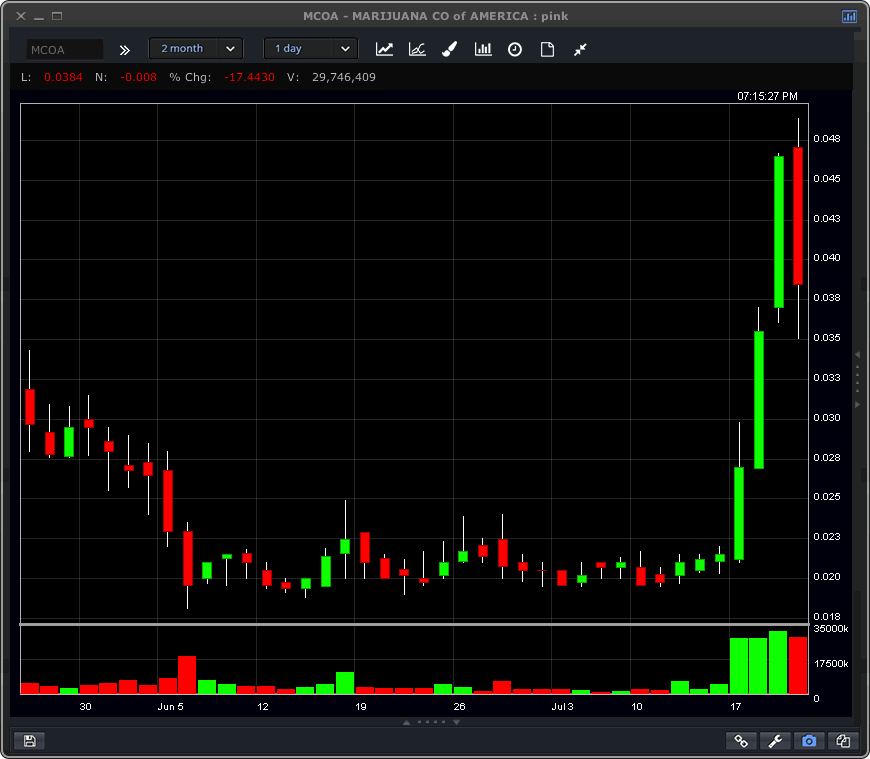Save chart using the floppy disk icon

click(29, 741)
